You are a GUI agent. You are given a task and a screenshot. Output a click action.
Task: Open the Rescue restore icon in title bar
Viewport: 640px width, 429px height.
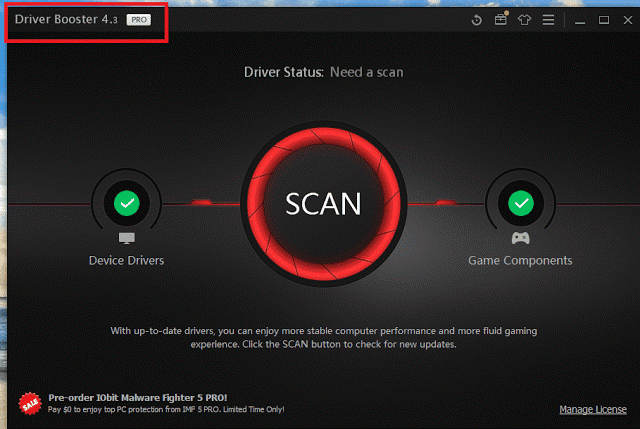pyautogui.click(x=476, y=20)
